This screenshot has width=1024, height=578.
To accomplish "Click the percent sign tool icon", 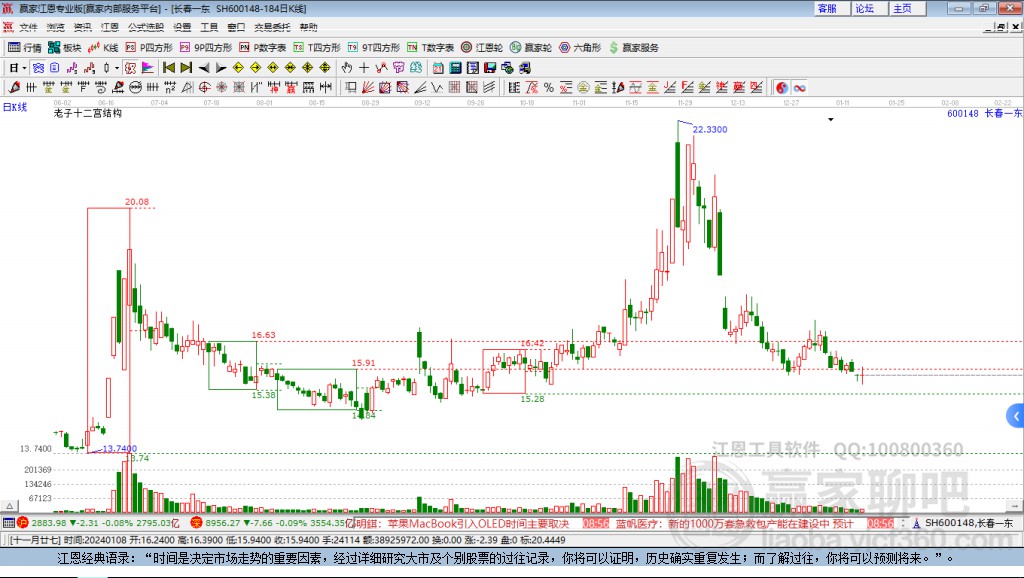I will click(549, 87).
